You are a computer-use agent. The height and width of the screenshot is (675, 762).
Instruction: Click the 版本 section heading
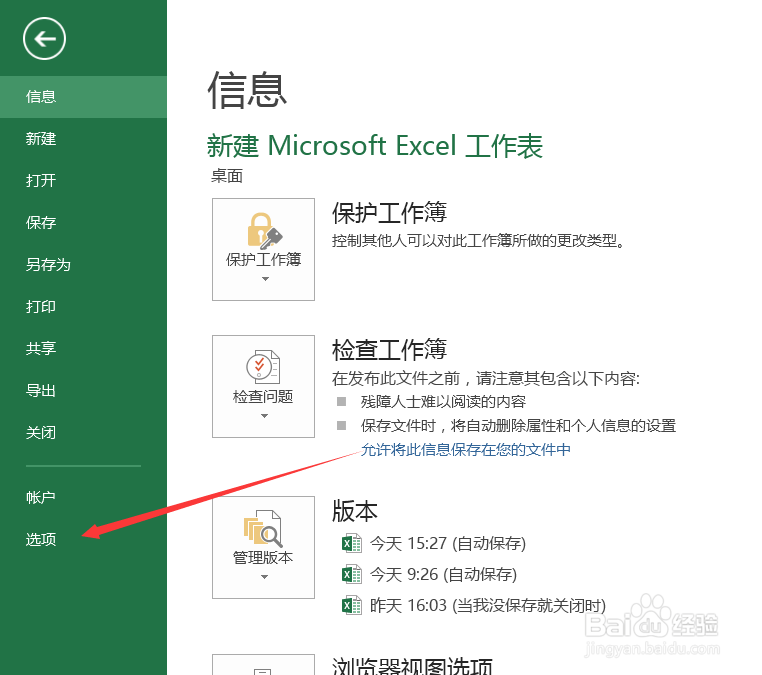355,511
